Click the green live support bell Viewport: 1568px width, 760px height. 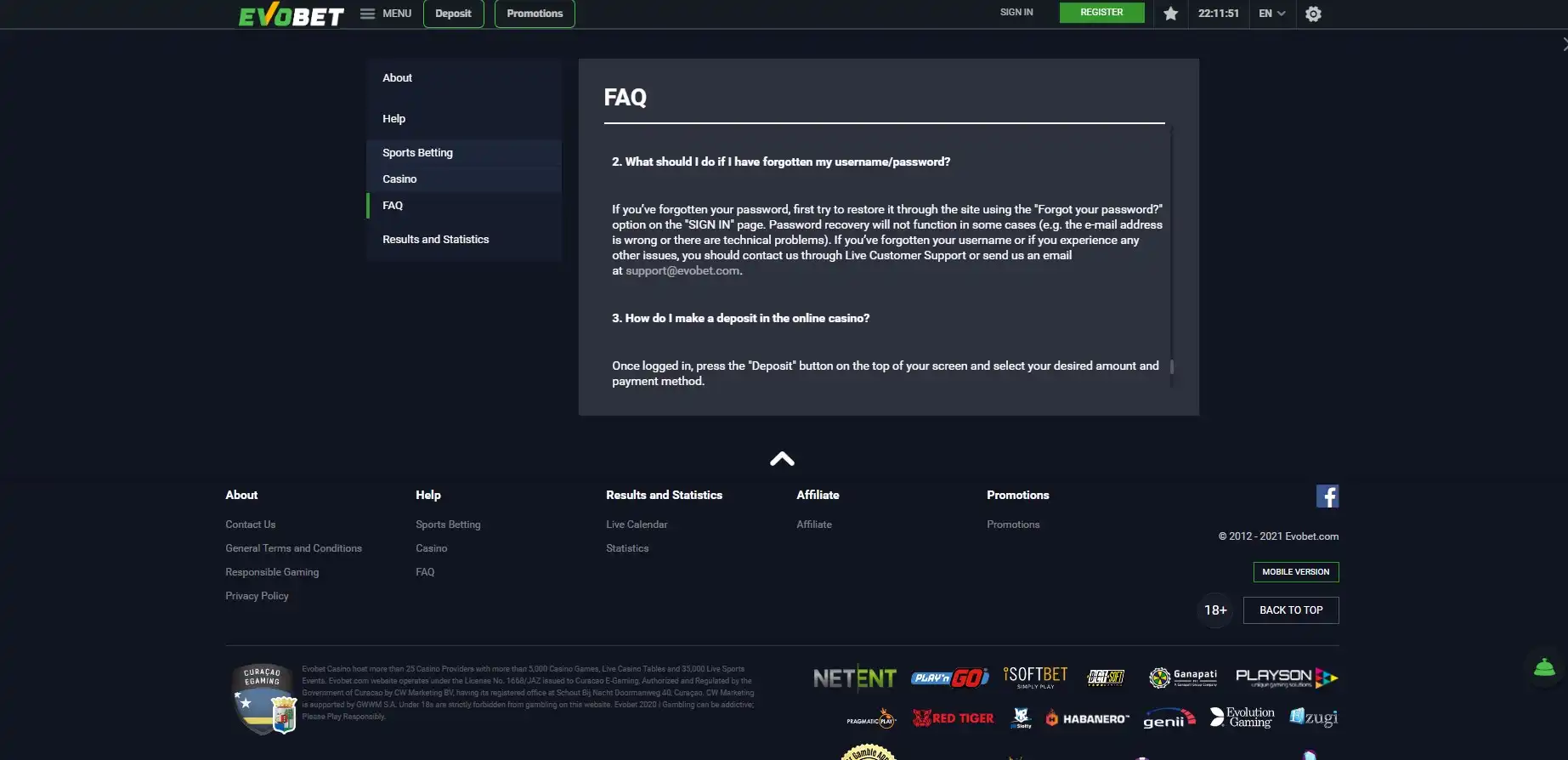click(x=1544, y=668)
